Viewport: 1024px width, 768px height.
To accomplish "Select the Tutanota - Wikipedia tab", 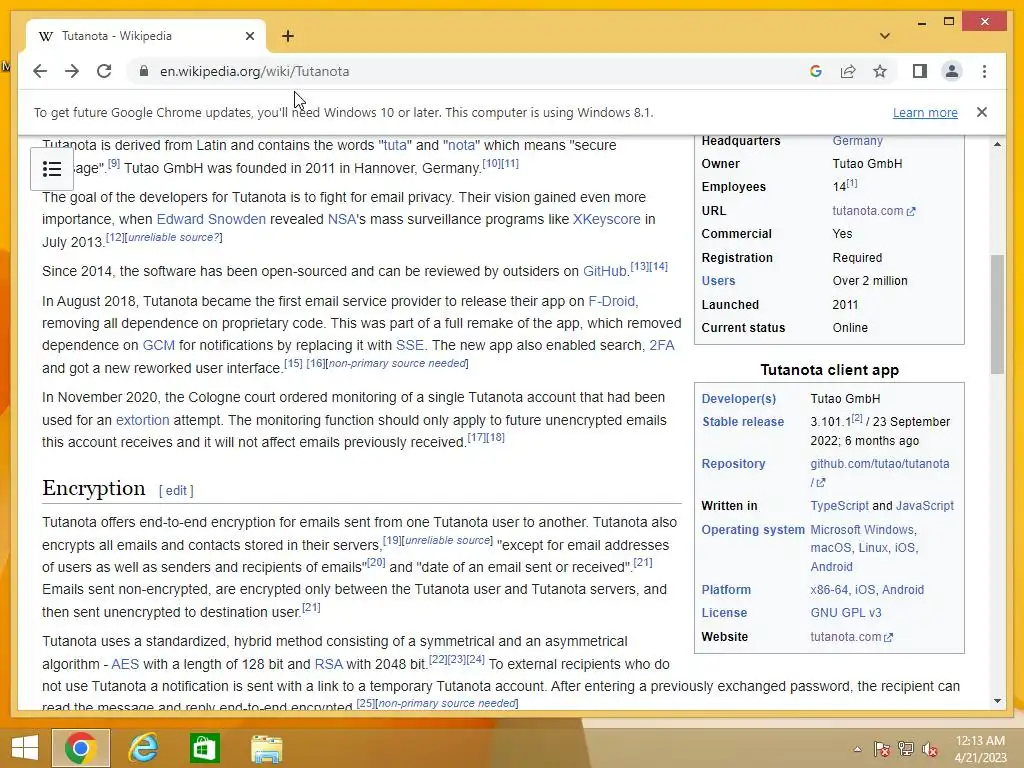I will (146, 36).
